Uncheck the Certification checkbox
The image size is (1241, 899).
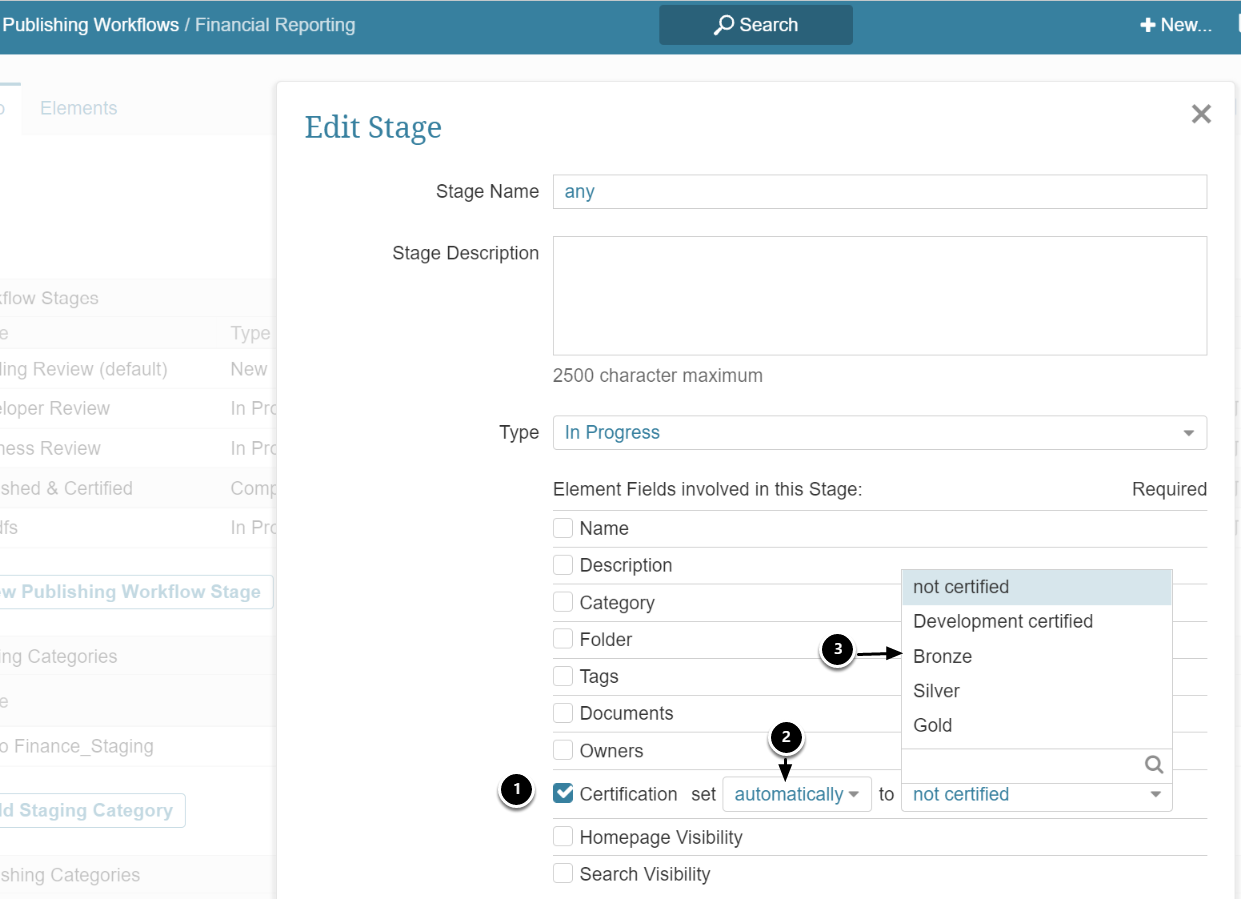coord(564,794)
